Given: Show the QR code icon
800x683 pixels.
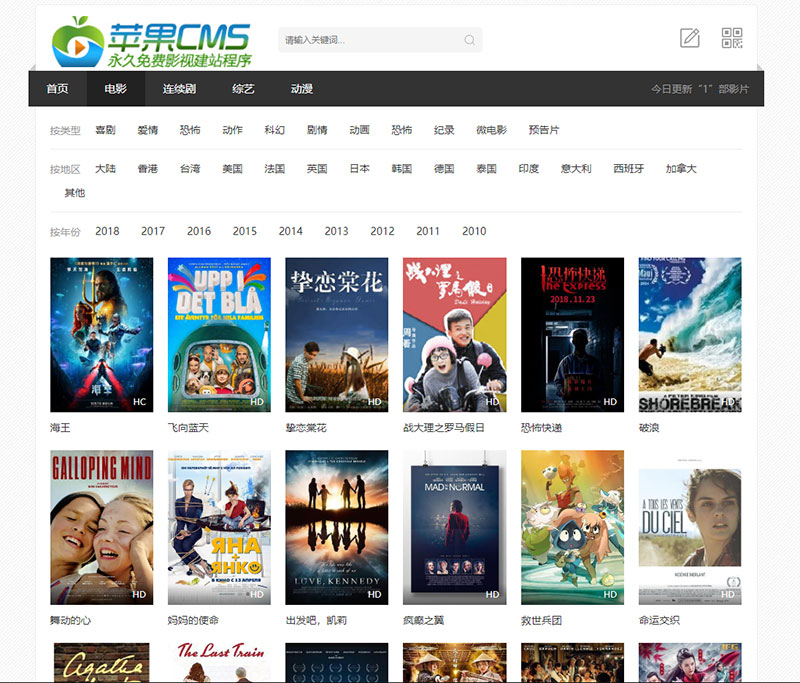Looking at the screenshot, I should (x=732, y=38).
